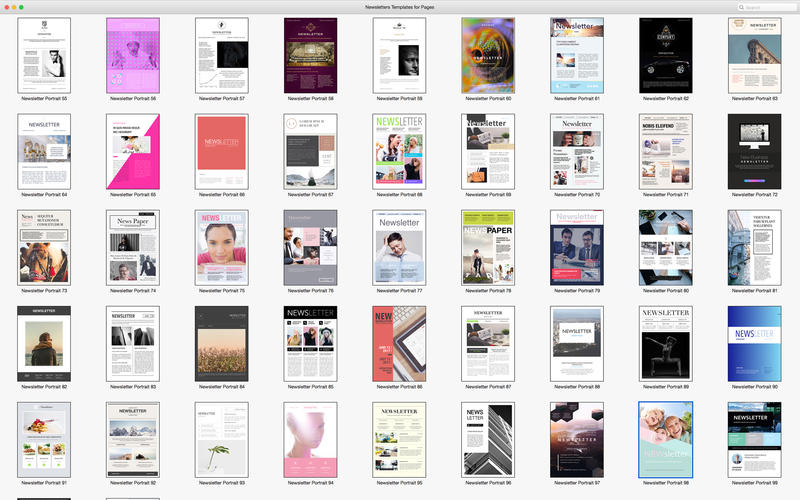Open Newsletter Portrait 80 template thumbnail
Image resolution: width=800 pixels, height=500 pixels.
(x=665, y=247)
